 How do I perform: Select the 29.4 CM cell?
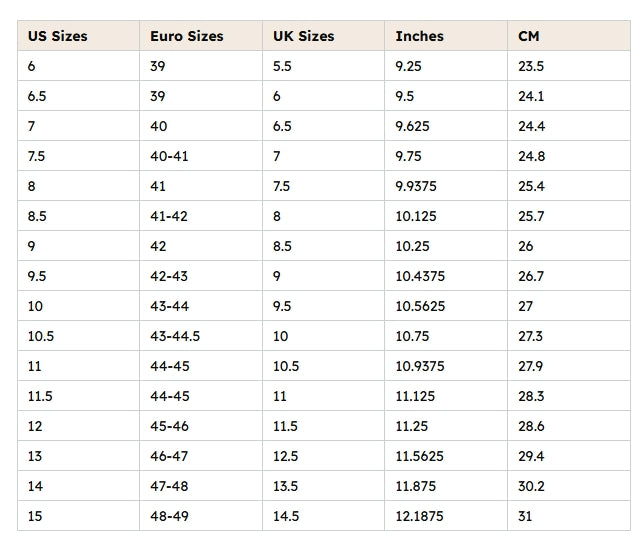pos(569,456)
